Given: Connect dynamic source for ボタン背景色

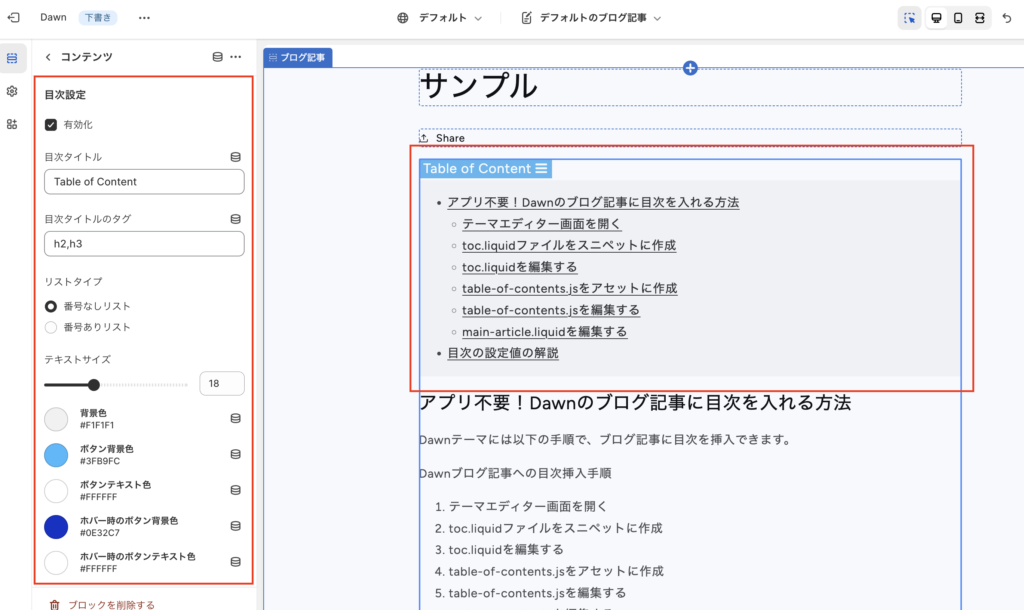Looking at the screenshot, I should click(x=236, y=455).
